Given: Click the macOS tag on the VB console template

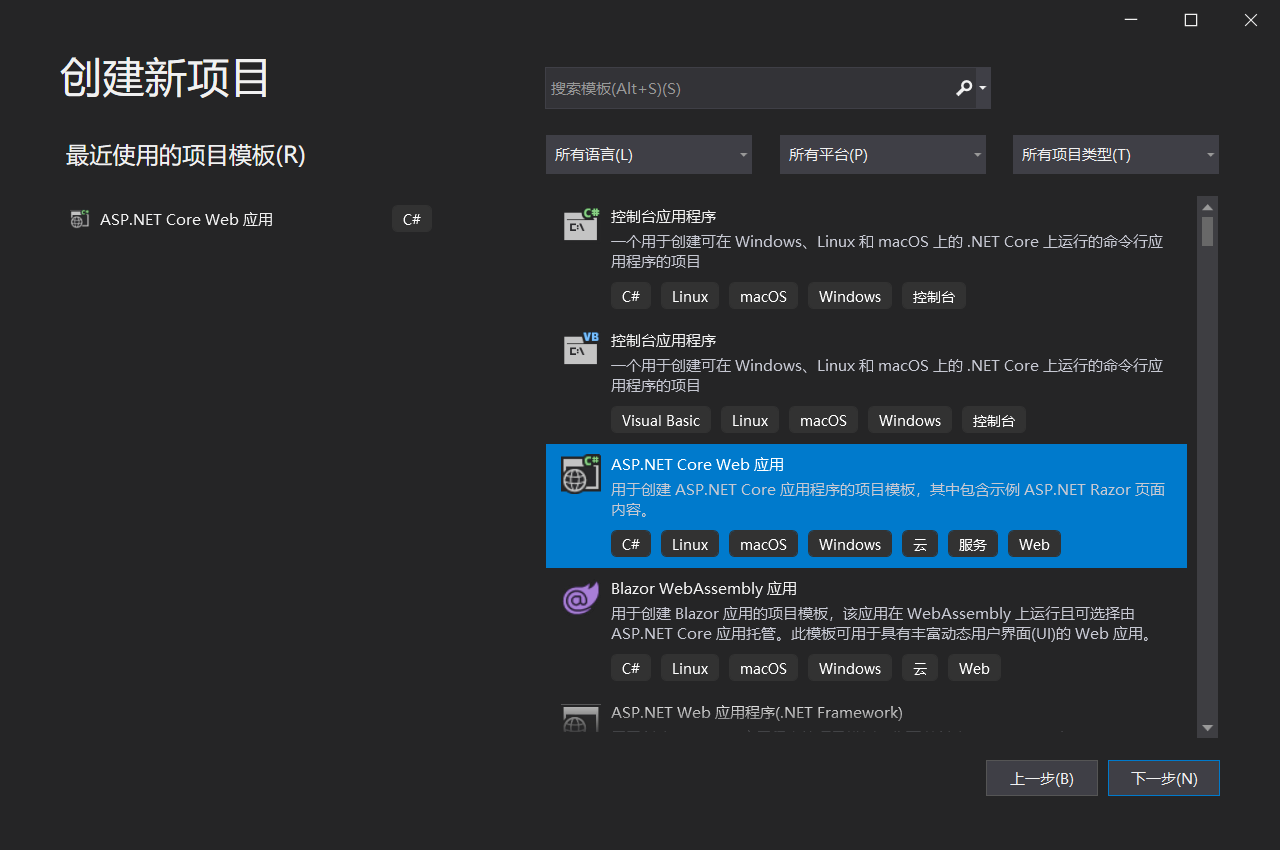Looking at the screenshot, I should (823, 420).
